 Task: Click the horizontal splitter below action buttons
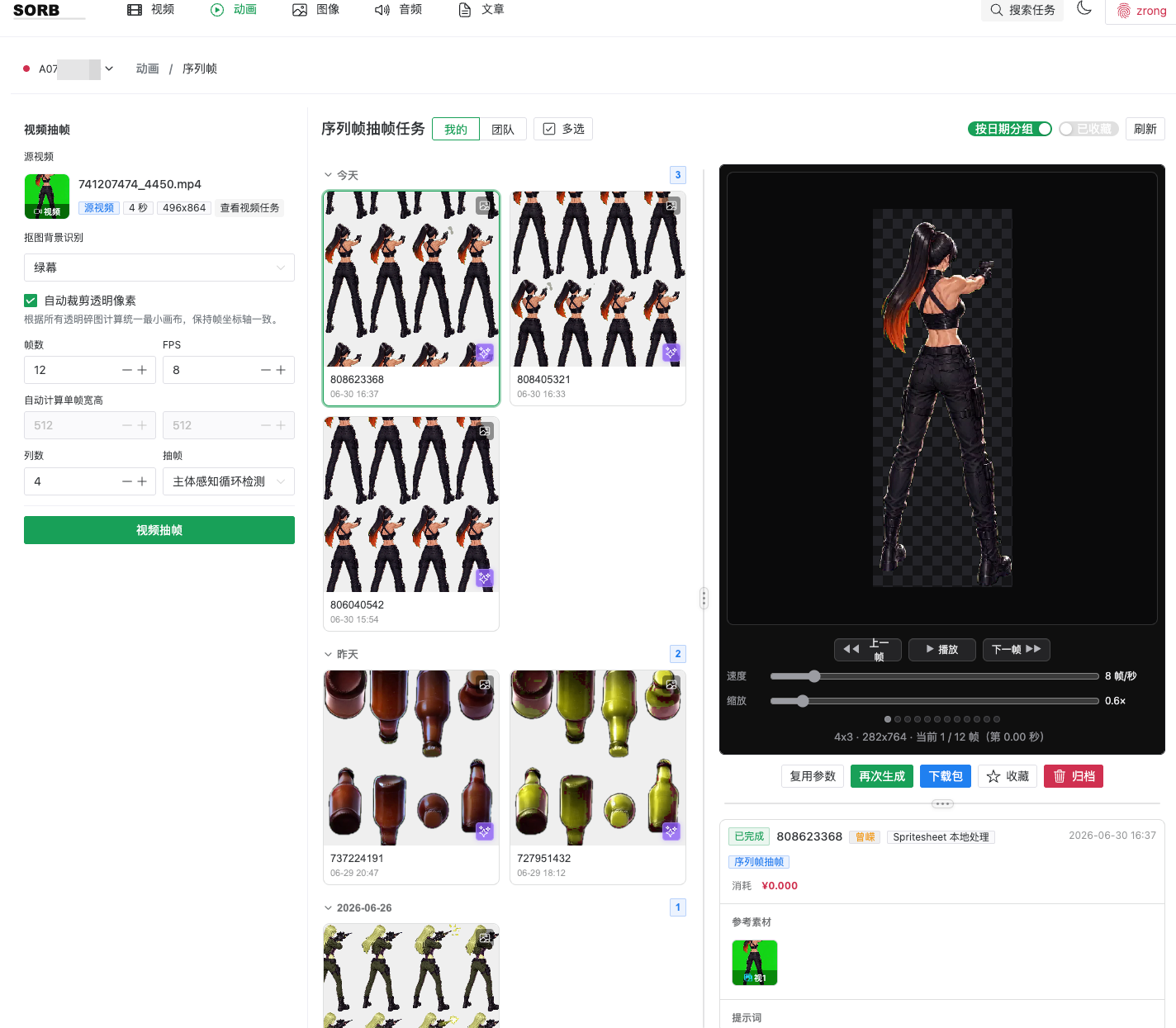[x=942, y=803]
